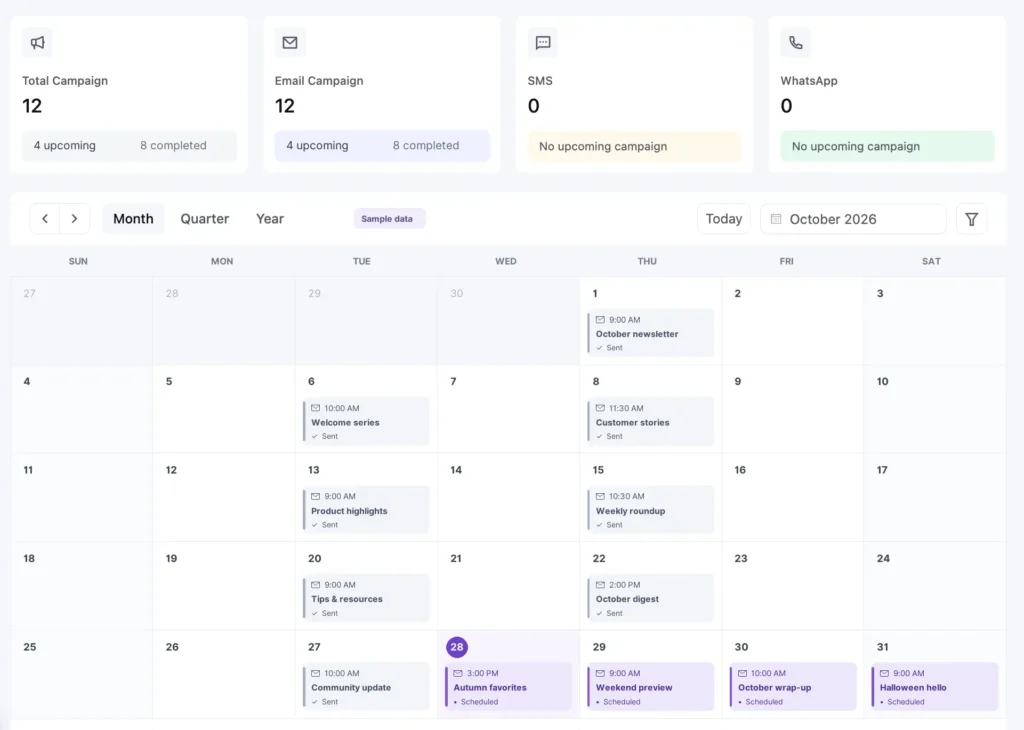Screen dimensions: 1024x730
Task: Select date 19 in the calendar
Action: [171, 559]
